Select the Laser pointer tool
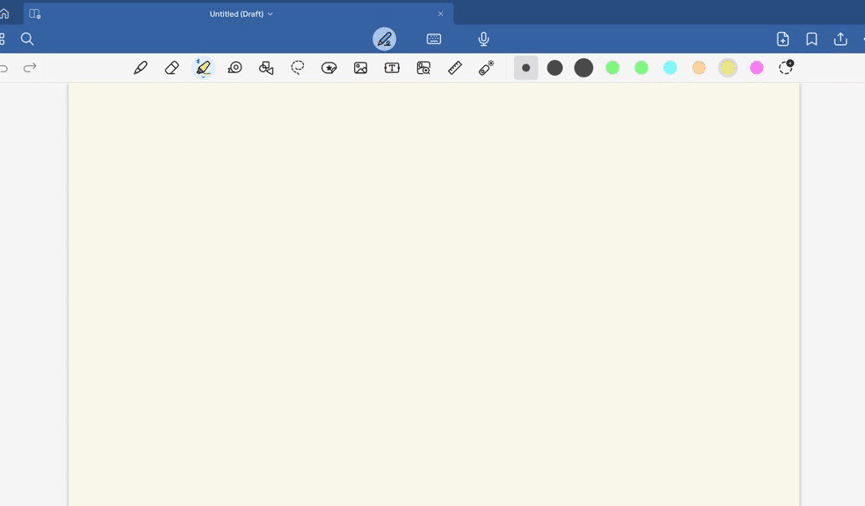Image resolution: width=865 pixels, height=506 pixels. click(x=486, y=68)
